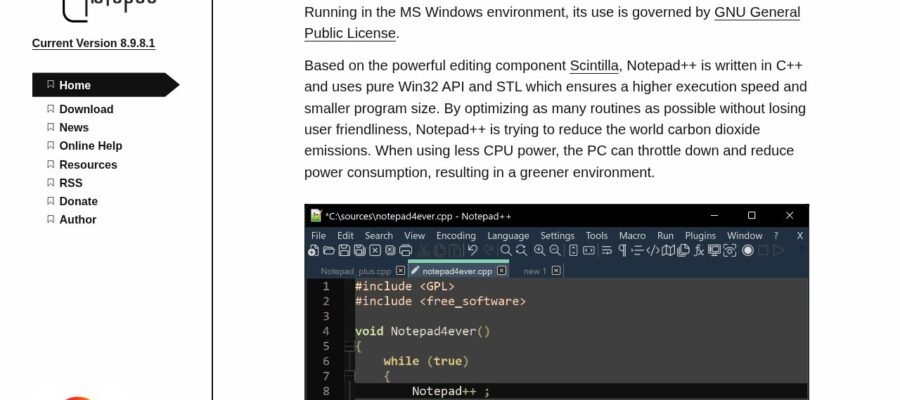900x400 pixels.
Task: Open the Online Help sidebar link
Action: pos(91,146)
